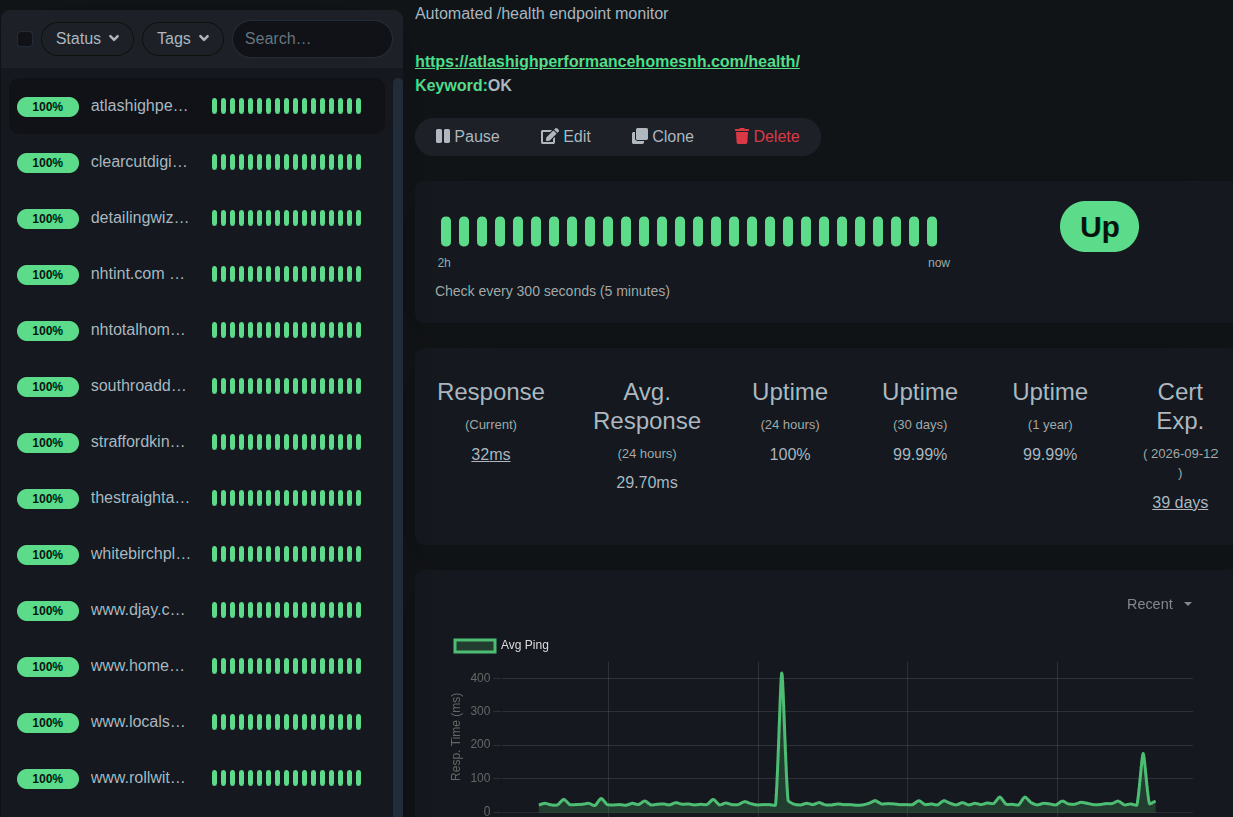Click the 100% badge for clearcutdigi…

[48, 162]
